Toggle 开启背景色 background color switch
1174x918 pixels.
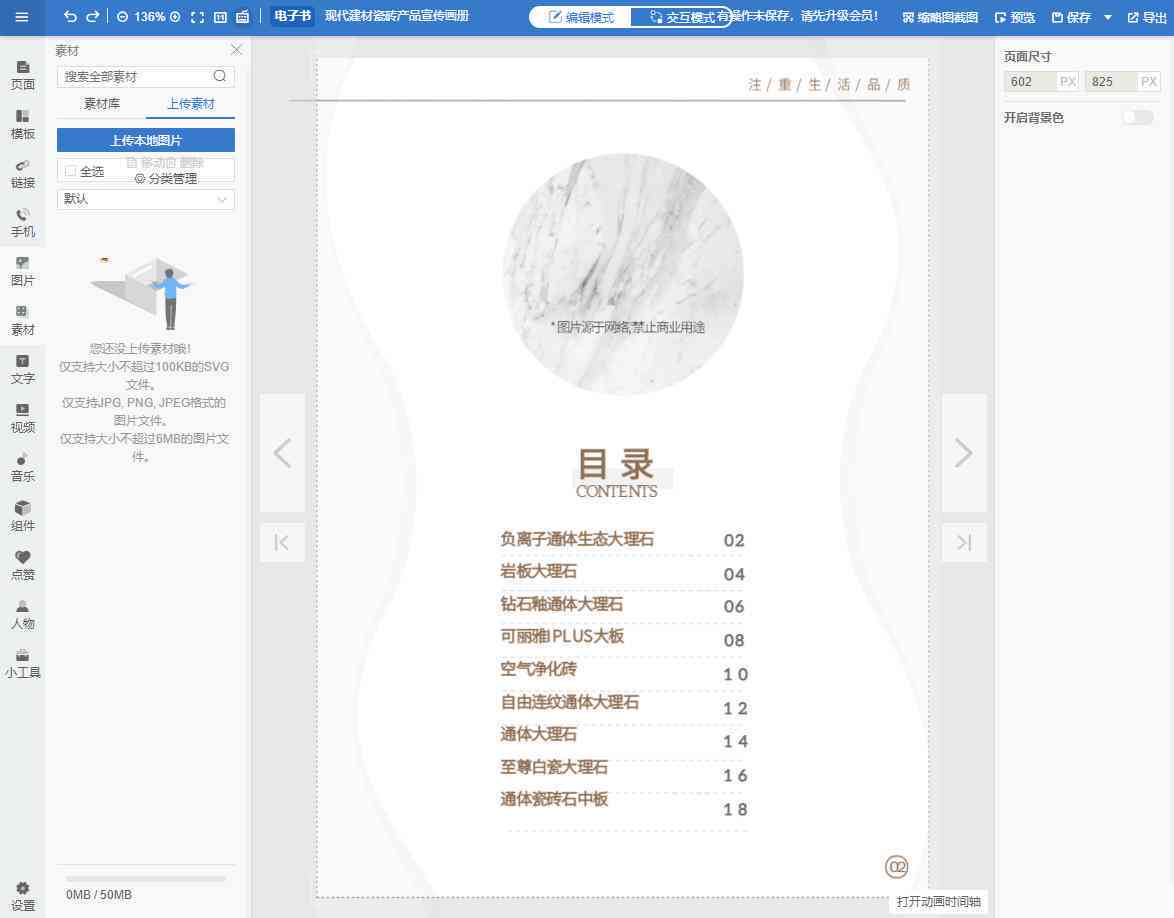(x=1137, y=118)
